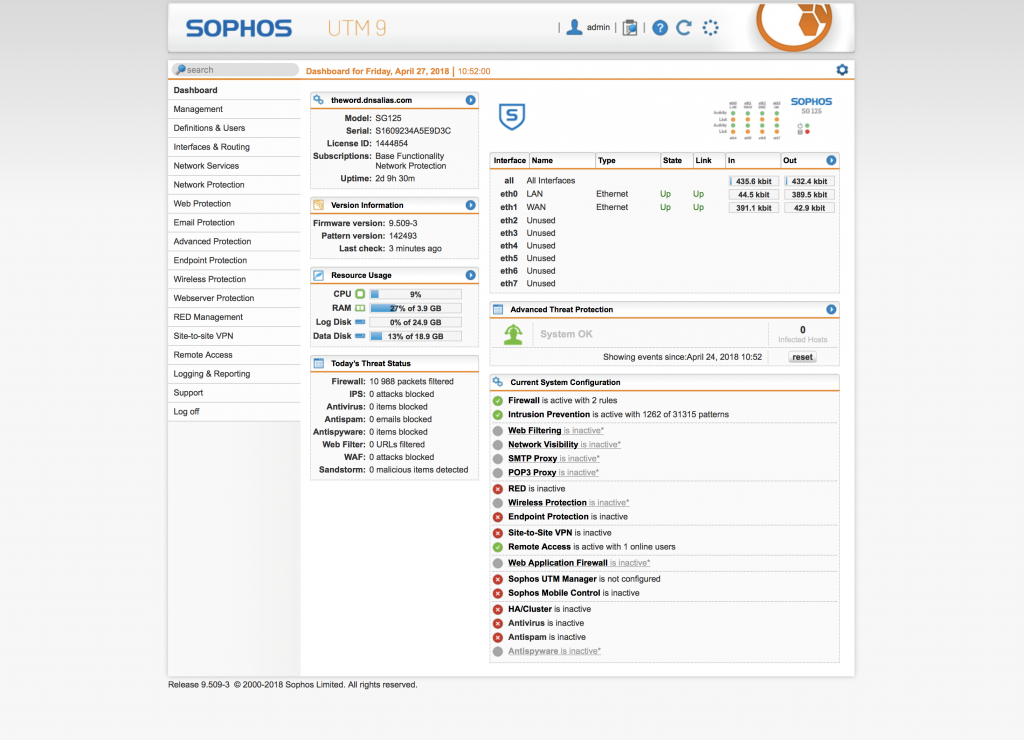The image size is (1024, 740).
Task: Click the red status icon beside HA/Cluster
Action: 498,609
